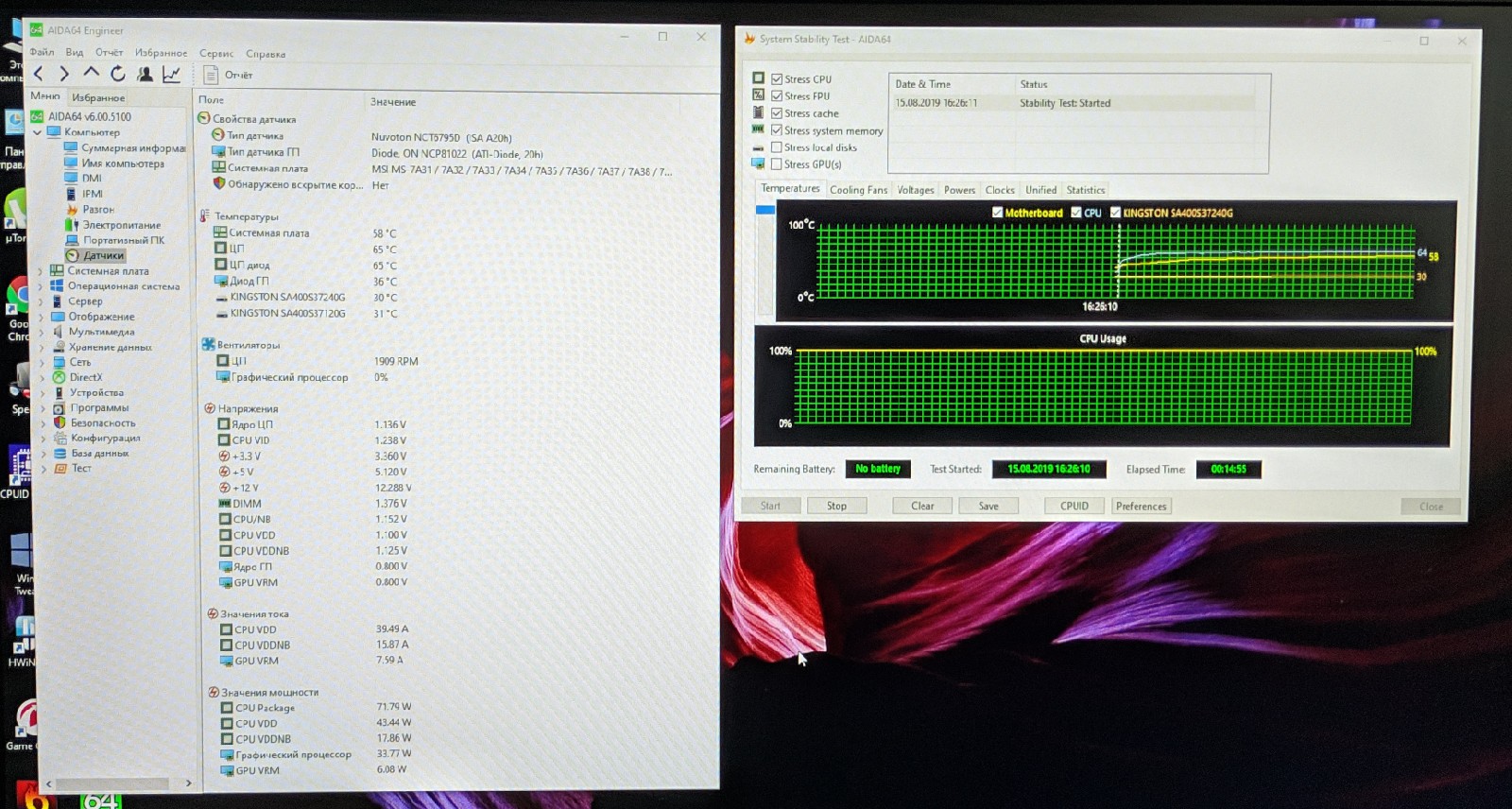Expand the Системная плата tree node

[x=41, y=271]
